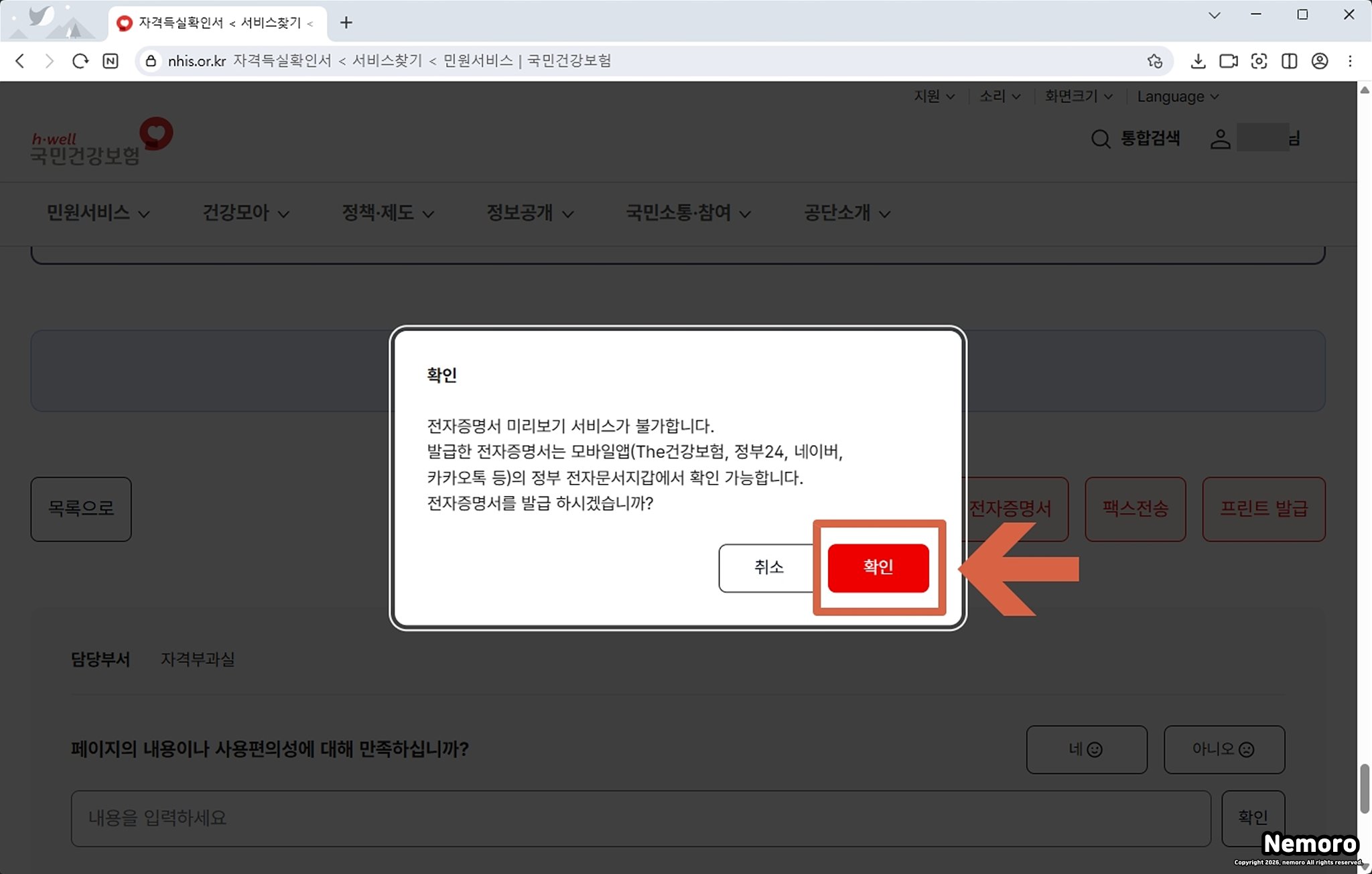Open the 건강모아 menu
The width and height of the screenshot is (1372, 874).
pos(245,213)
